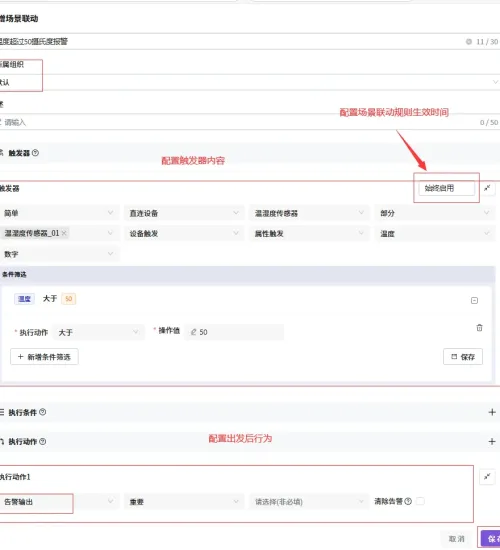Click the 新增条件筛选 button

point(44,357)
